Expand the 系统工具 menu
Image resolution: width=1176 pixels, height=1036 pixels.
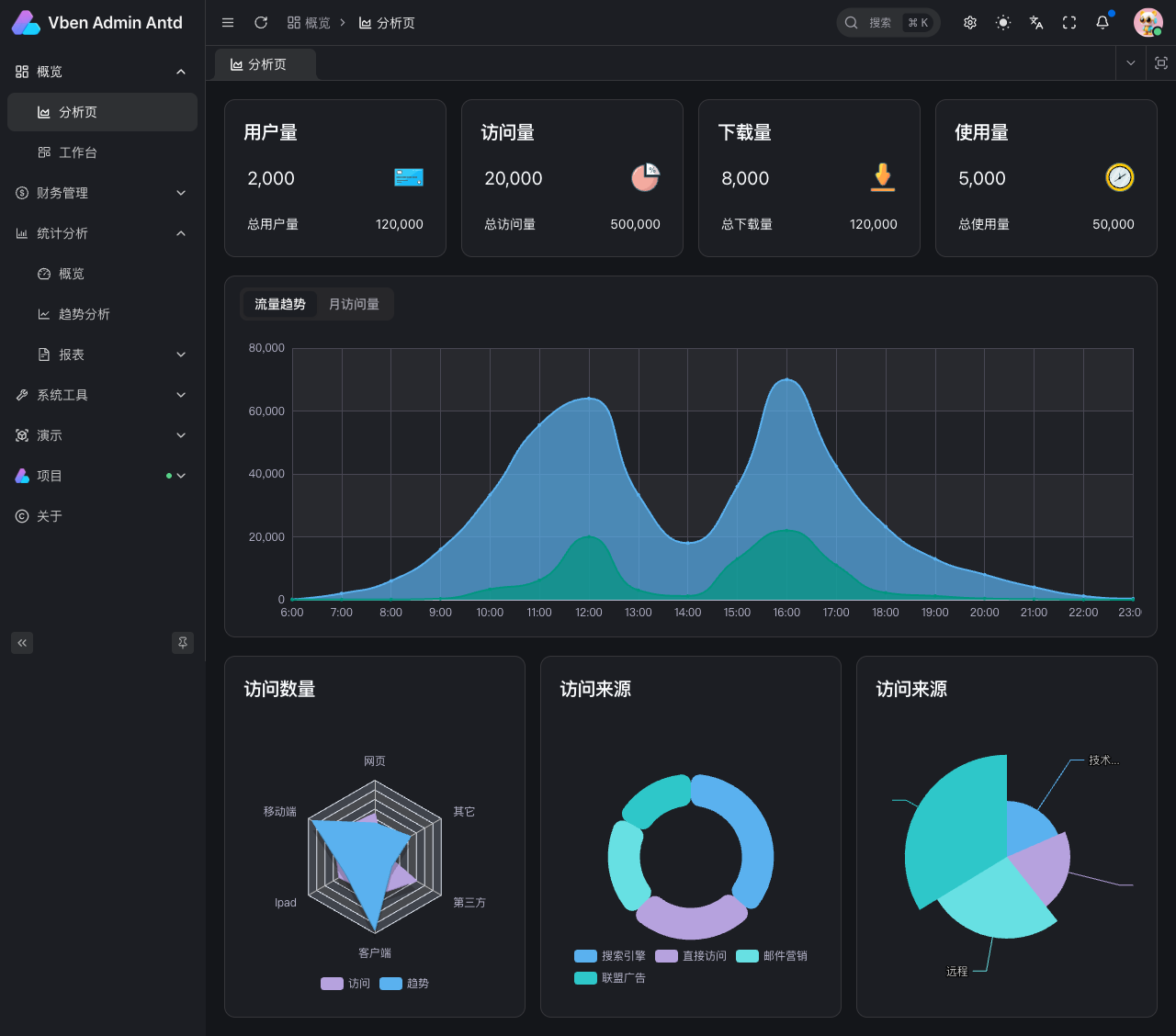(x=101, y=395)
